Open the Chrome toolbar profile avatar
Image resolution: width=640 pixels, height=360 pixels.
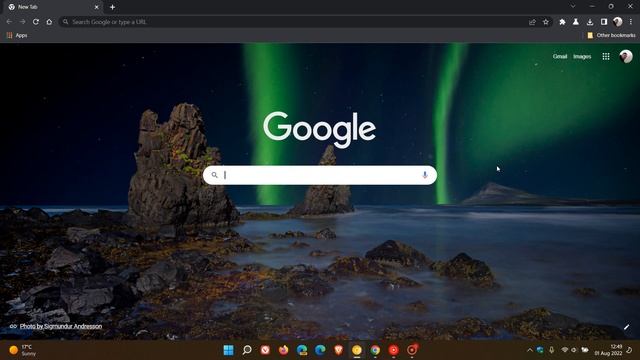[x=618, y=22]
